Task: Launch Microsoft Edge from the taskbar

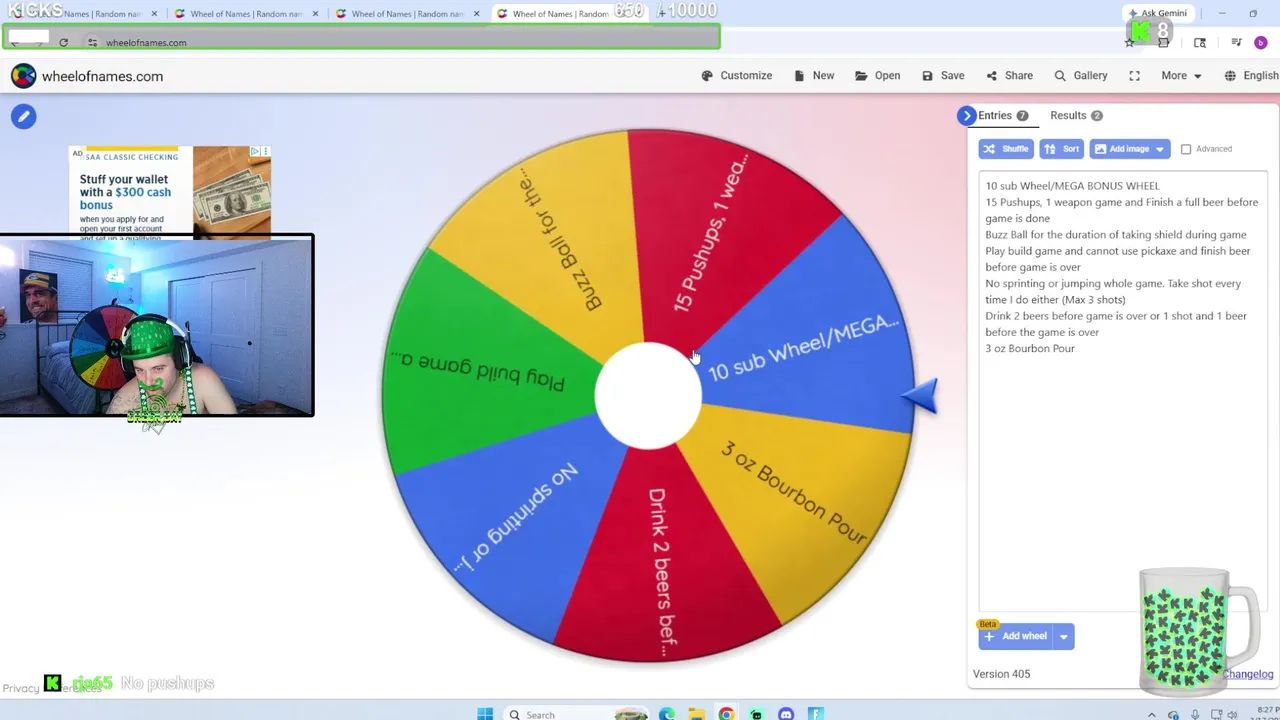Action: pyautogui.click(x=666, y=714)
